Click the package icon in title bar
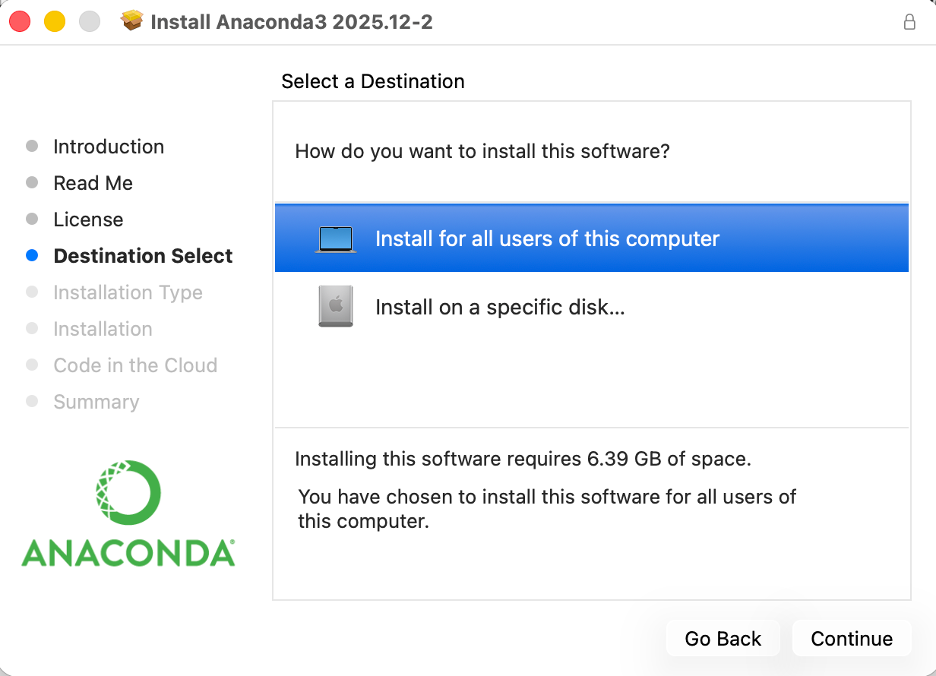Viewport: 936px width, 676px height. 132,21
